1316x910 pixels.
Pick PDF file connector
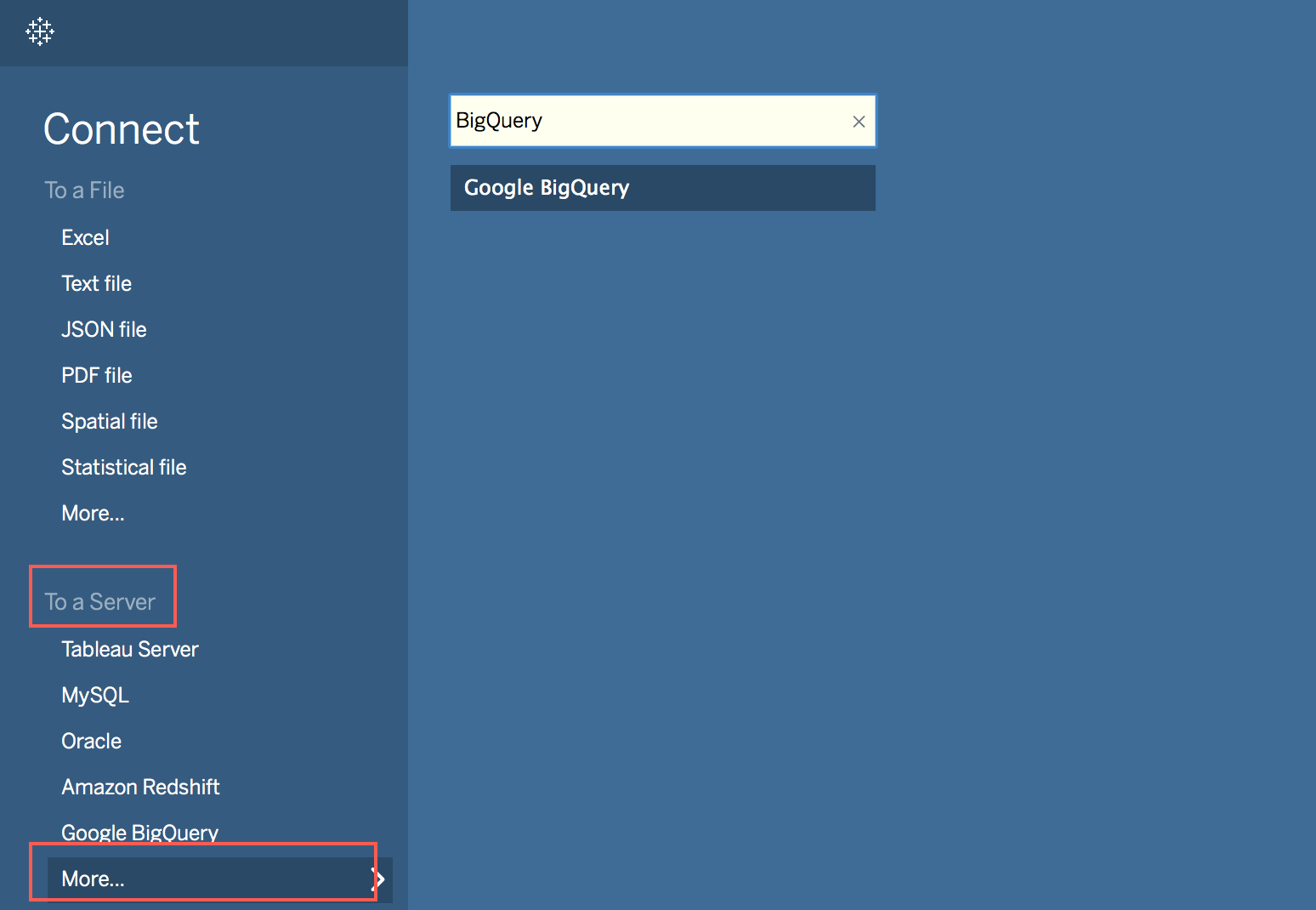96,375
